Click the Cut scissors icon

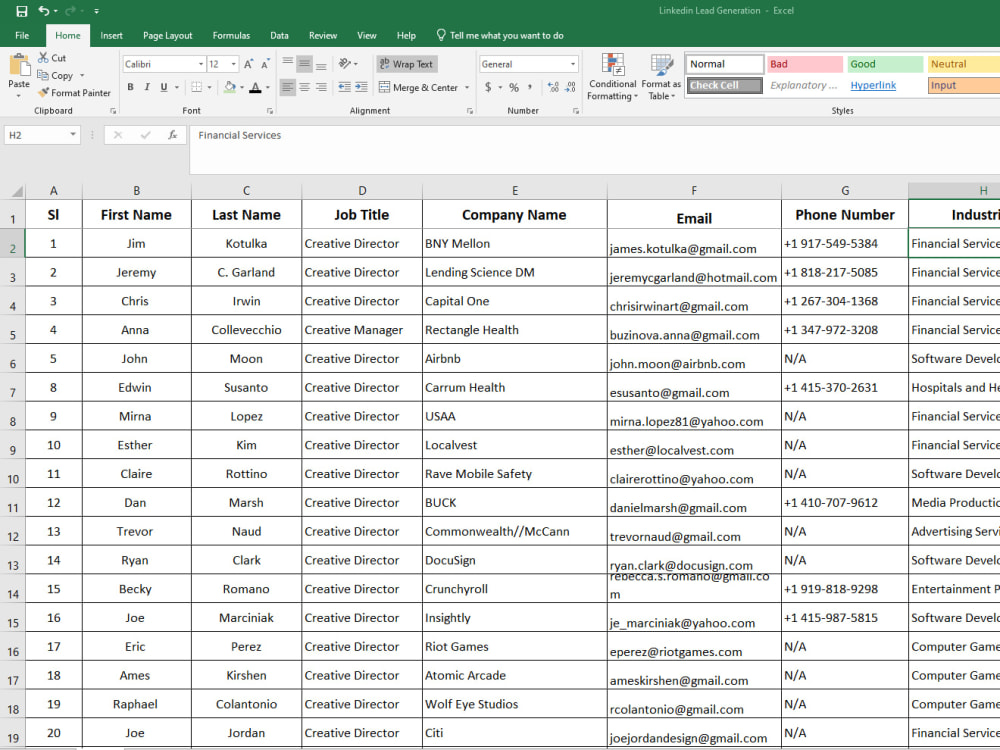coord(43,57)
